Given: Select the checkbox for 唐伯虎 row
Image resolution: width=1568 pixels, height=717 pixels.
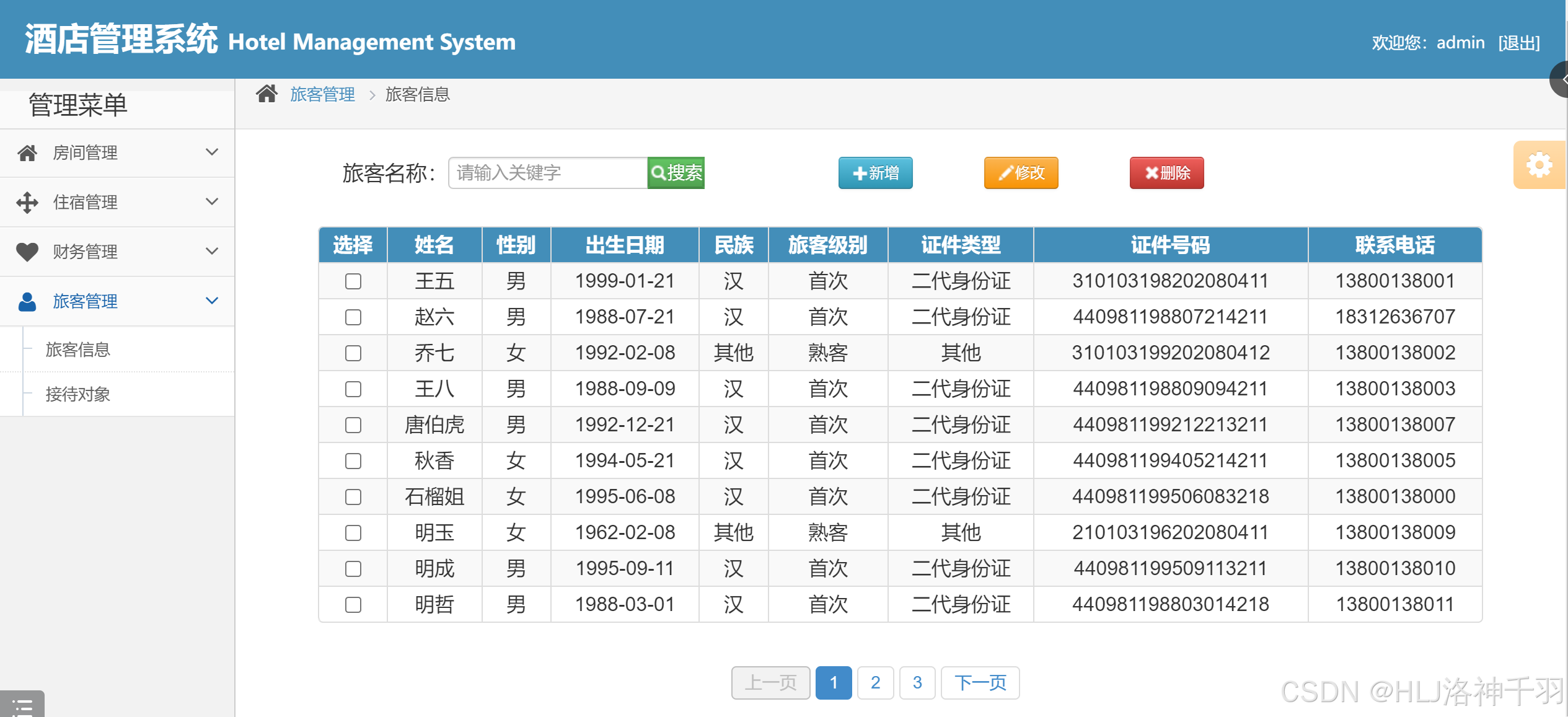Looking at the screenshot, I should point(353,425).
